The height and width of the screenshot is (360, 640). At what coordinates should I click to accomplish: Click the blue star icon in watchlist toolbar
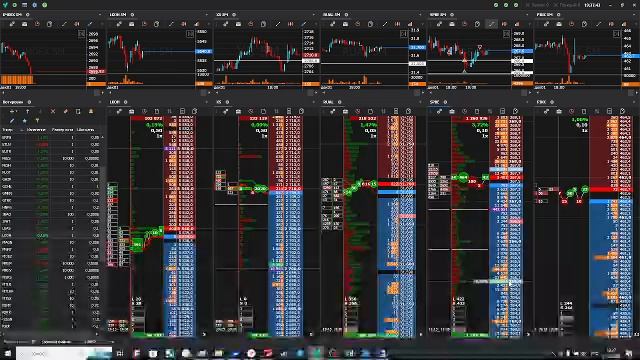click(x=24, y=121)
